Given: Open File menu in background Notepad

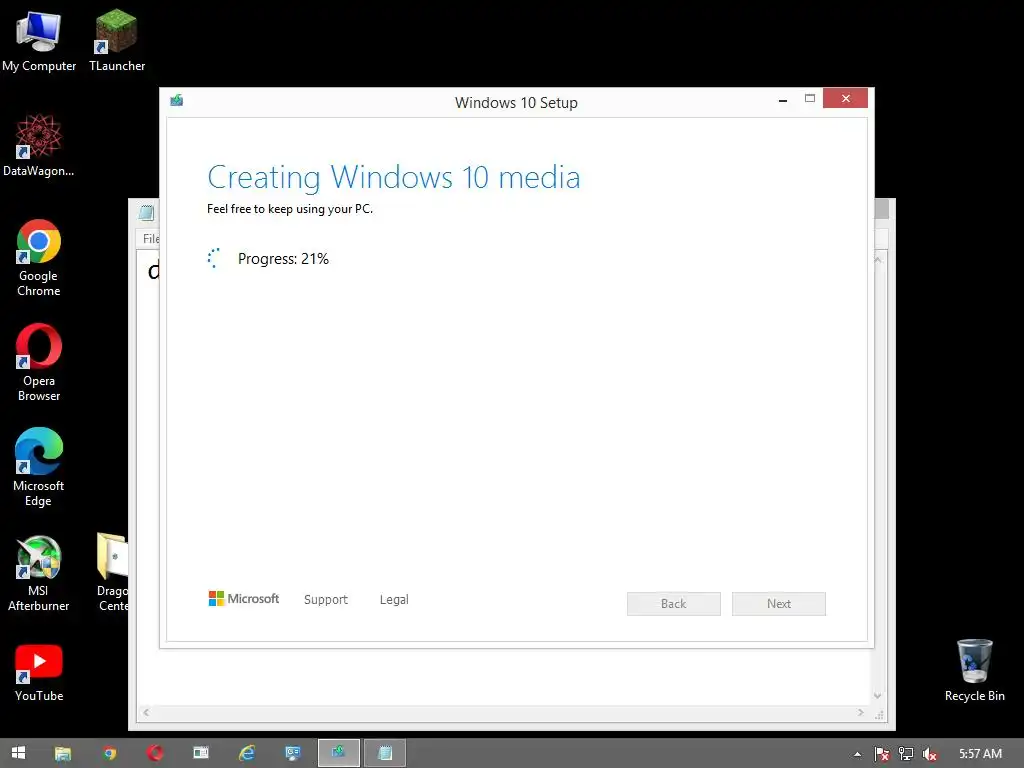Looking at the screenshot, I should coord(151,238).
